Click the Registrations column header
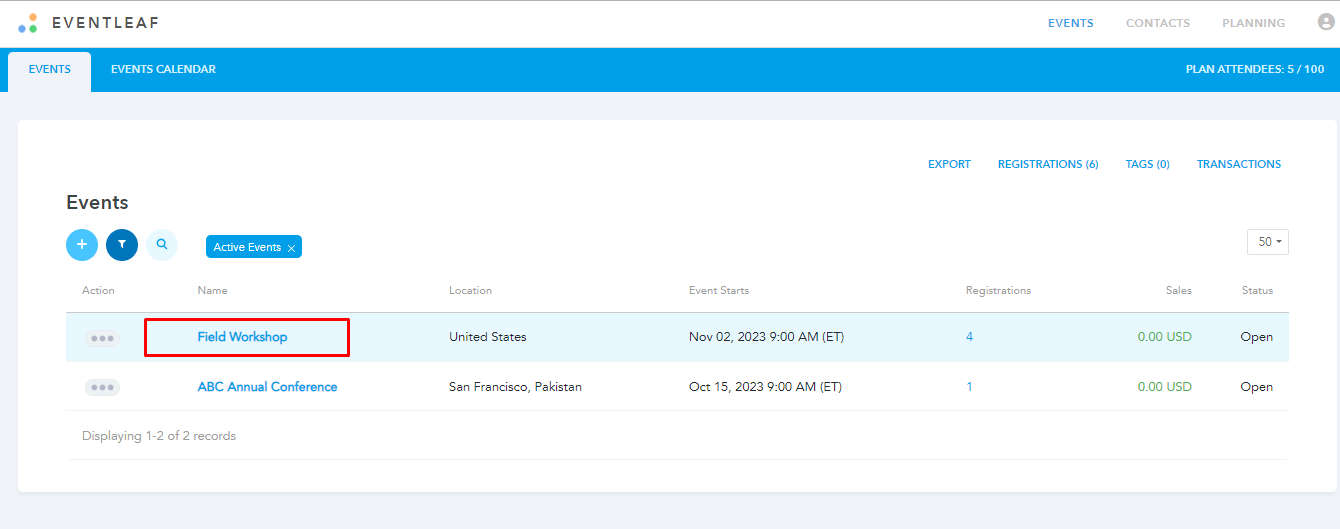Screen dimensions: 1340x529 click(x=998, y=291)
